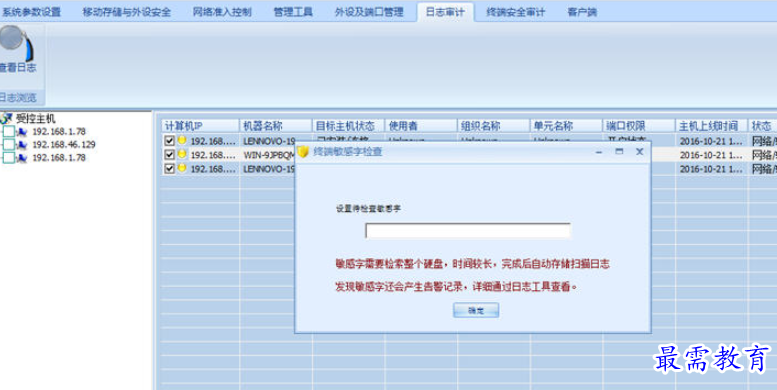Maximize the 终端敏感字检查 dialog
This screenshot has height=390, width=777.
tap(619, 151)
